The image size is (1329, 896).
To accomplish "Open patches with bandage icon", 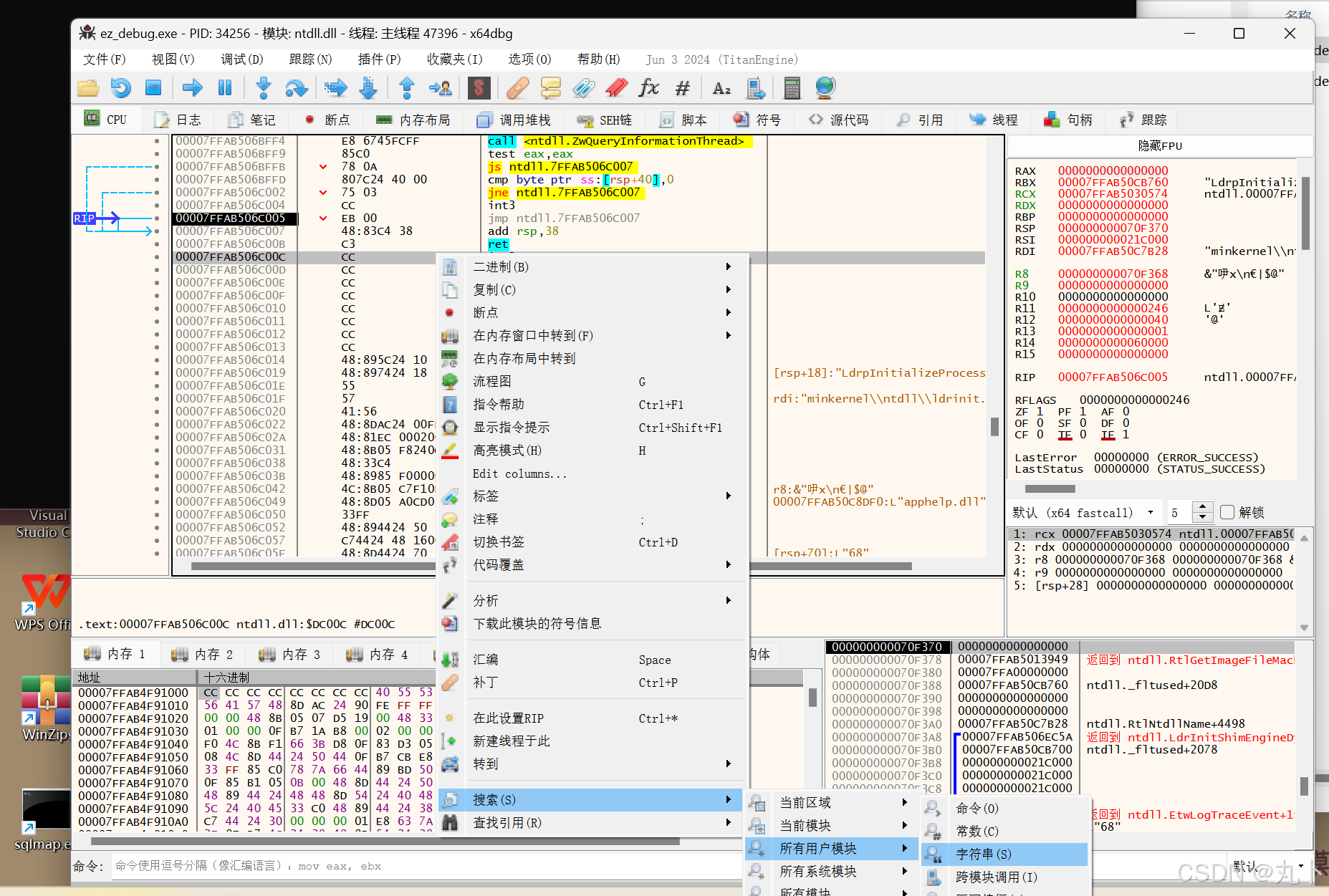I will point(517,88).
